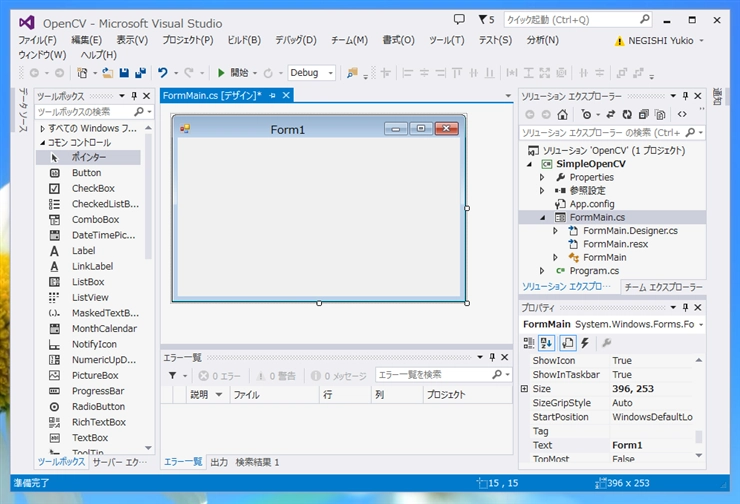
Task: Expand the Size property
Action: tap(524, 388)
